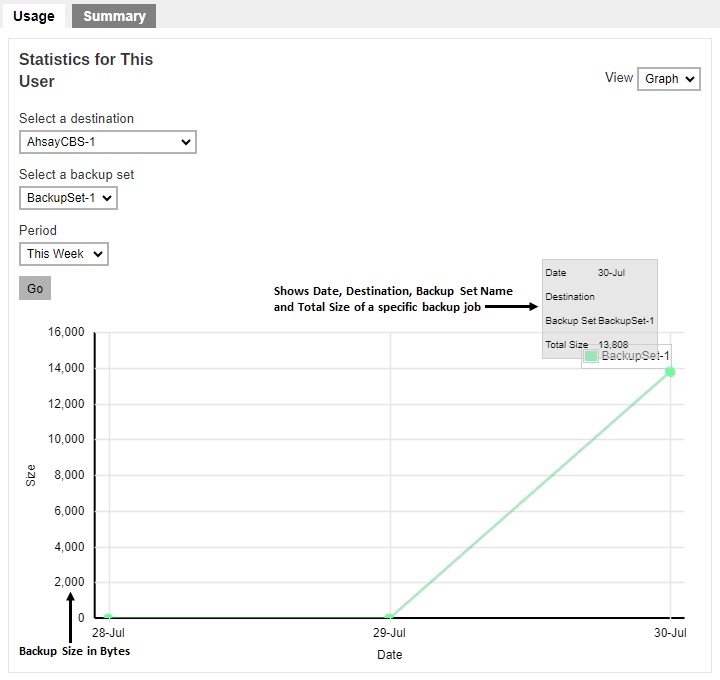The image size is (720, 680).
Task: Open the Summary tab
Action: tap(114, 16)
